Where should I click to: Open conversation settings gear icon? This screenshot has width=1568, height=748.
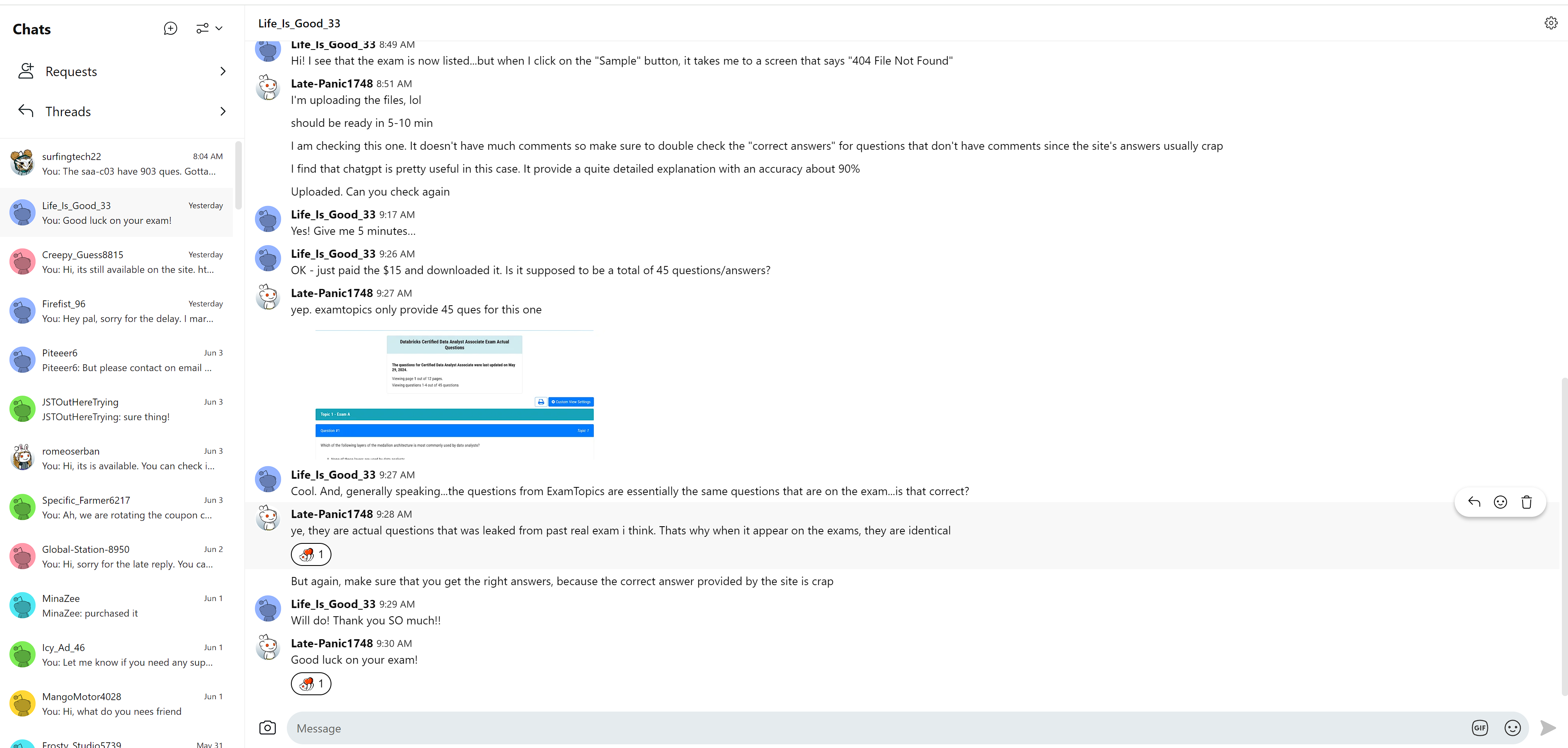[1550, 23]
